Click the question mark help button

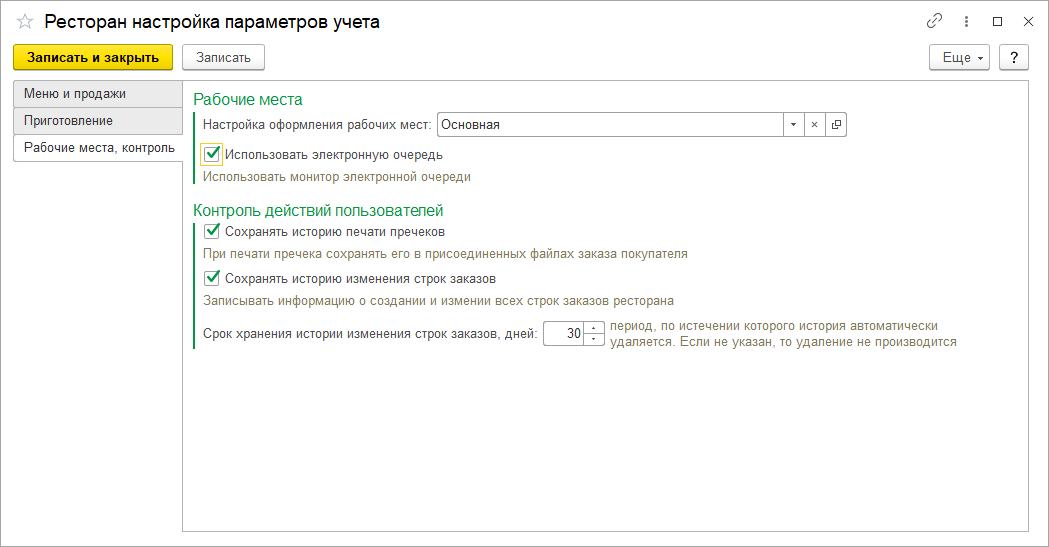[1014, 57]
